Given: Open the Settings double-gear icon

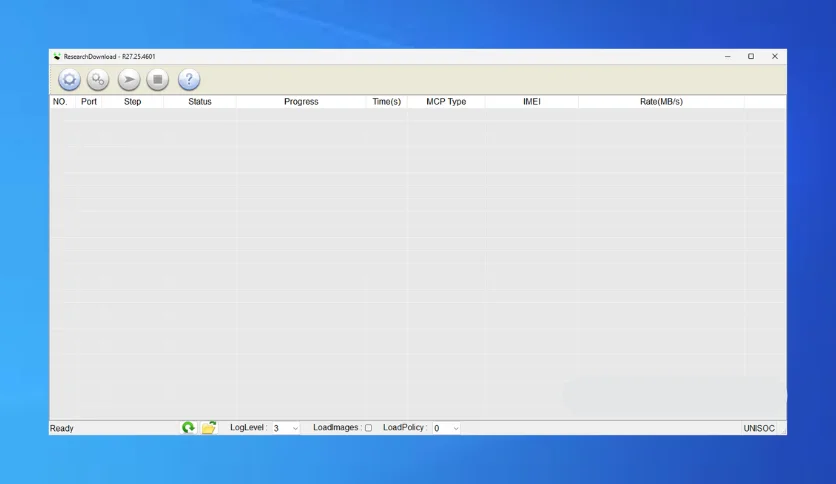Looking at the screenshot, I should click(98, 80).
